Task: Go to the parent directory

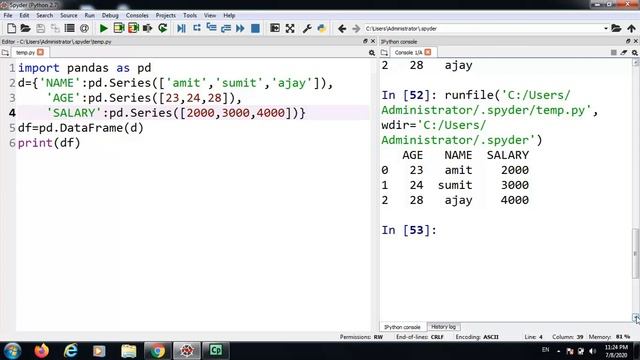Action: 631,28
